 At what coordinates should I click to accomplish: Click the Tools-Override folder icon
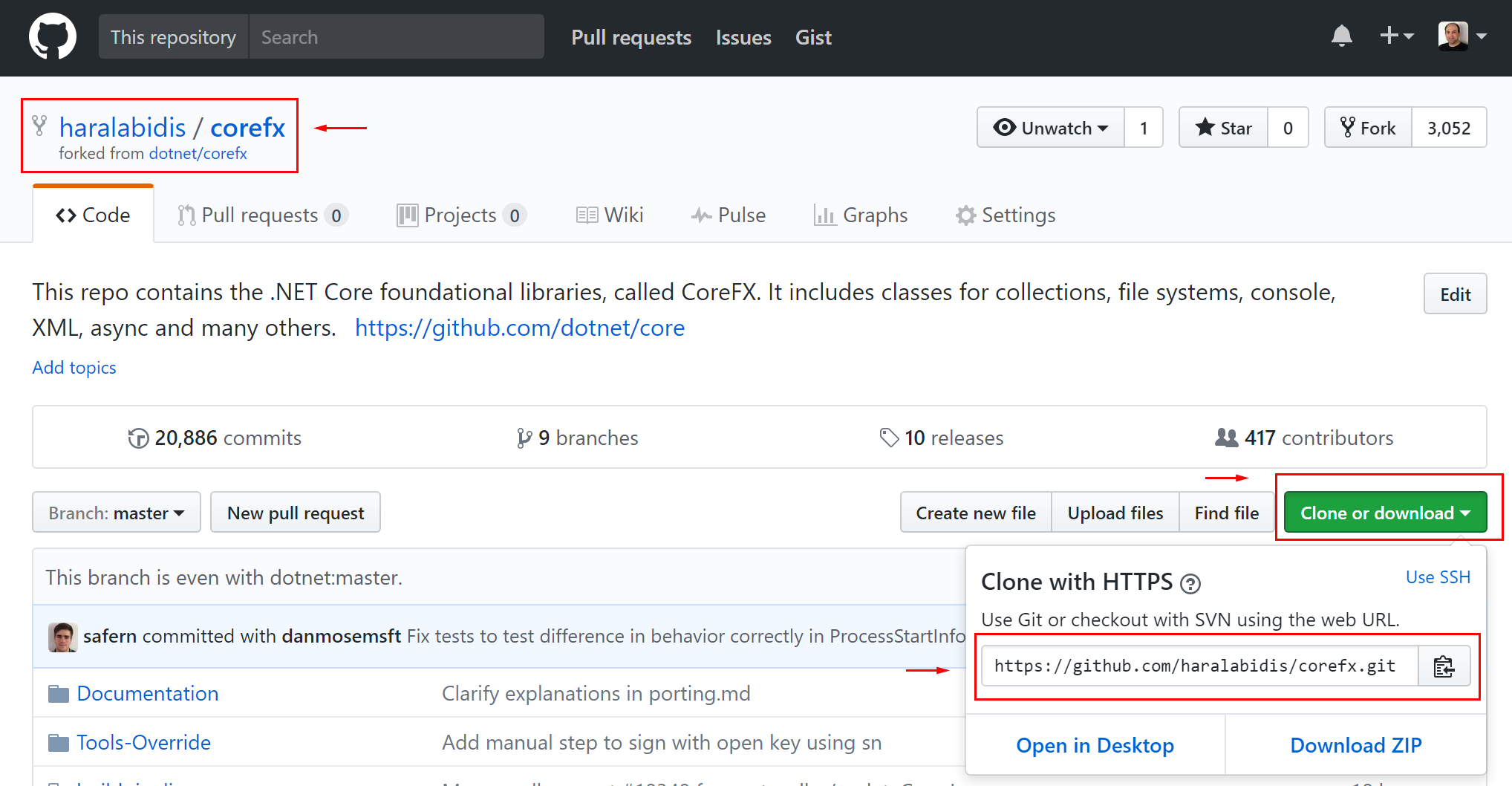point(59,743)
